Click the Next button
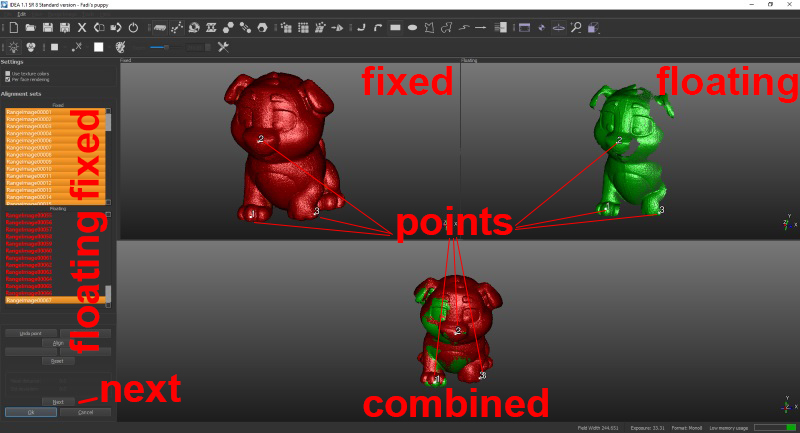This screenshot has width=800, height=433. (58, 402)
